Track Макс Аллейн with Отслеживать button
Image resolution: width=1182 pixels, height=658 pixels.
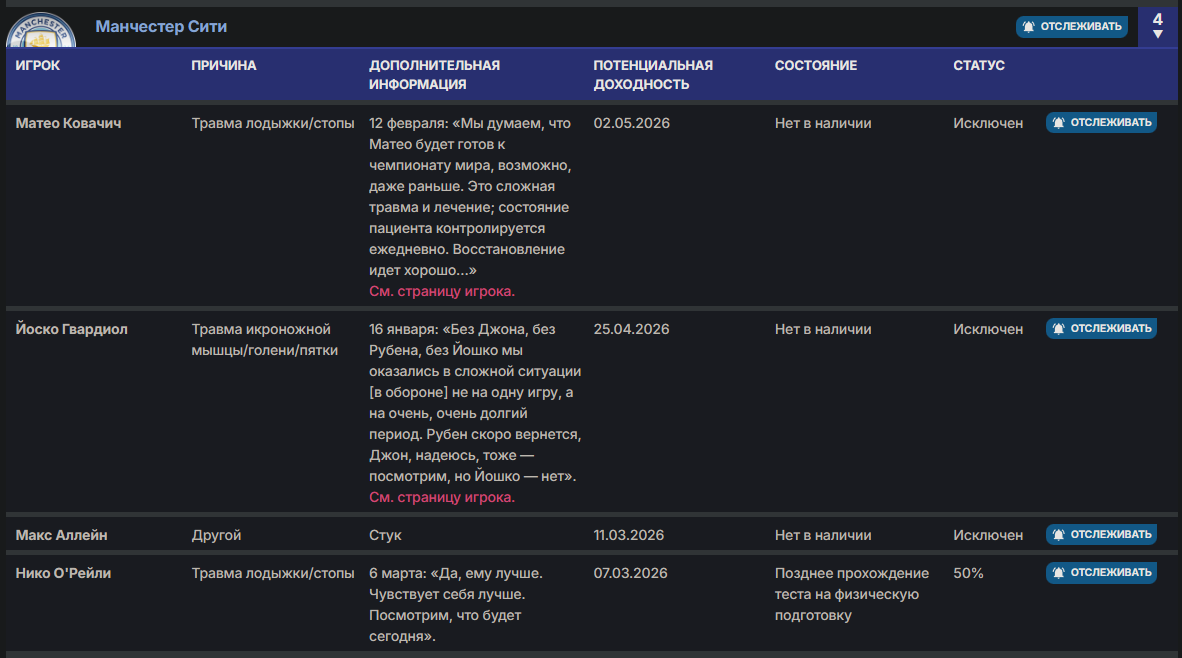[1101, 534]
